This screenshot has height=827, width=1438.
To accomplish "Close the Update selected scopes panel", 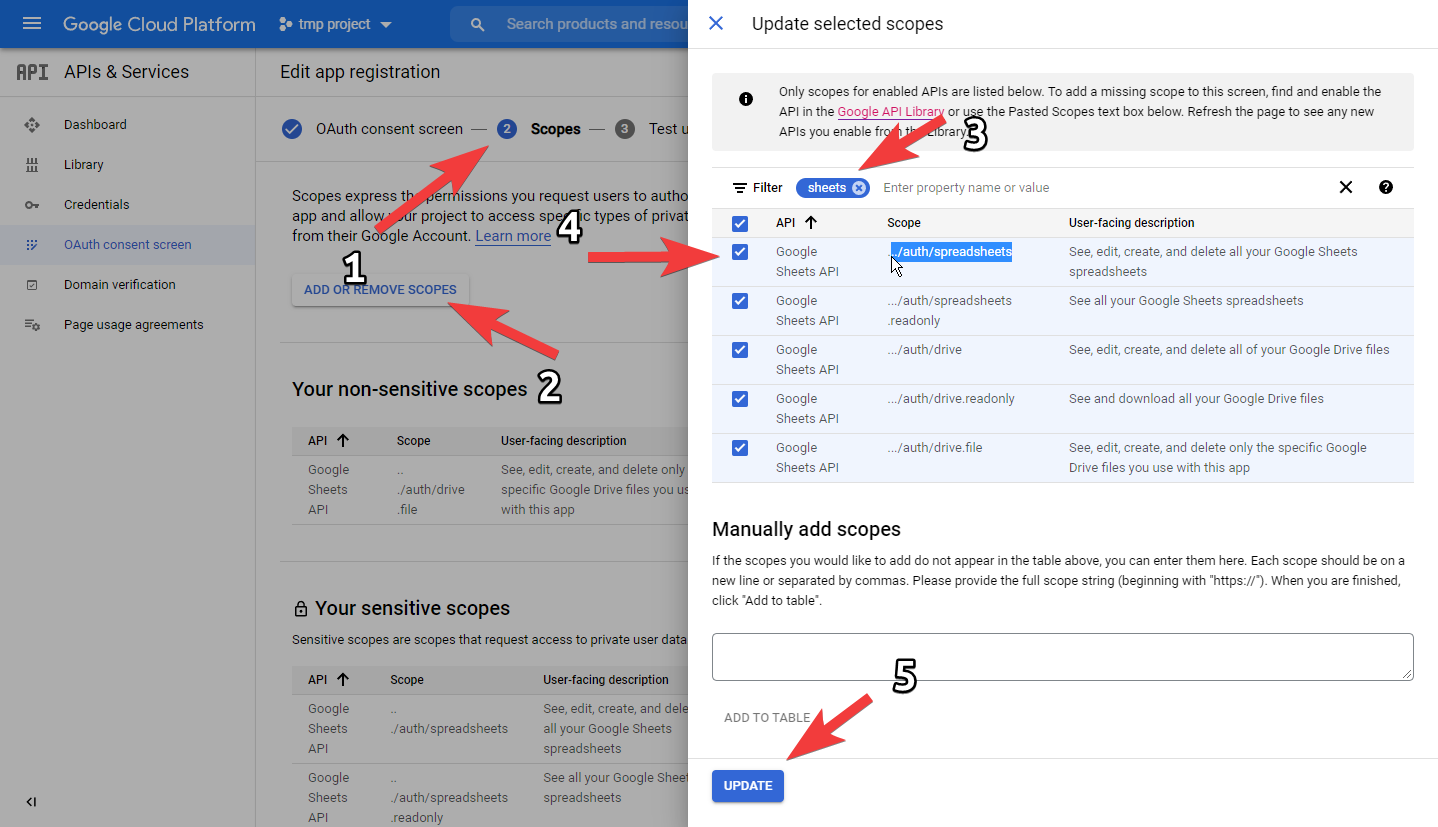I will 716,24.
